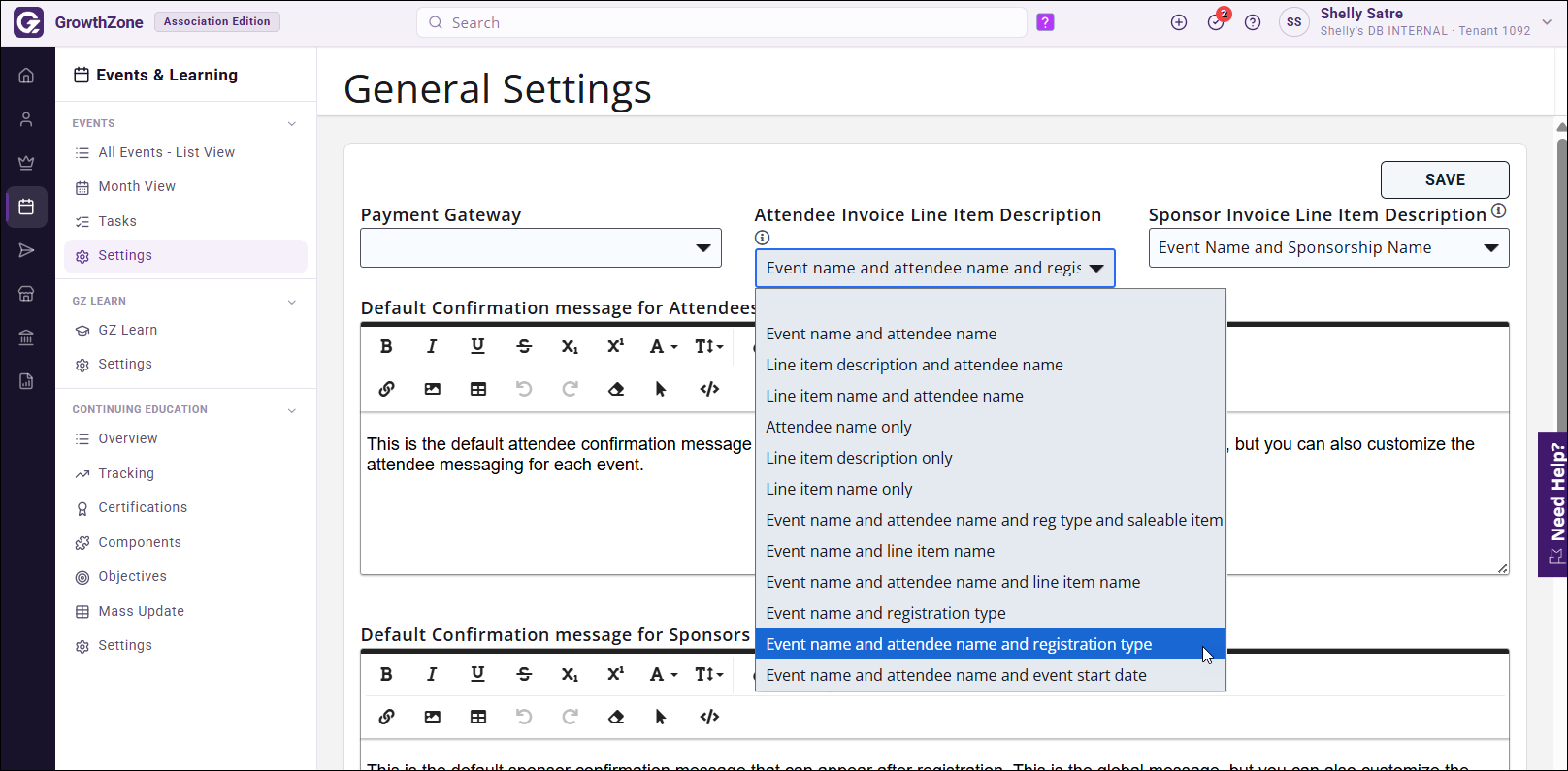This screenshot has width=1568, height=771.
Task: Click info icon beside Sponsor Invoice Line Item Description
Action: [1499, 210]
